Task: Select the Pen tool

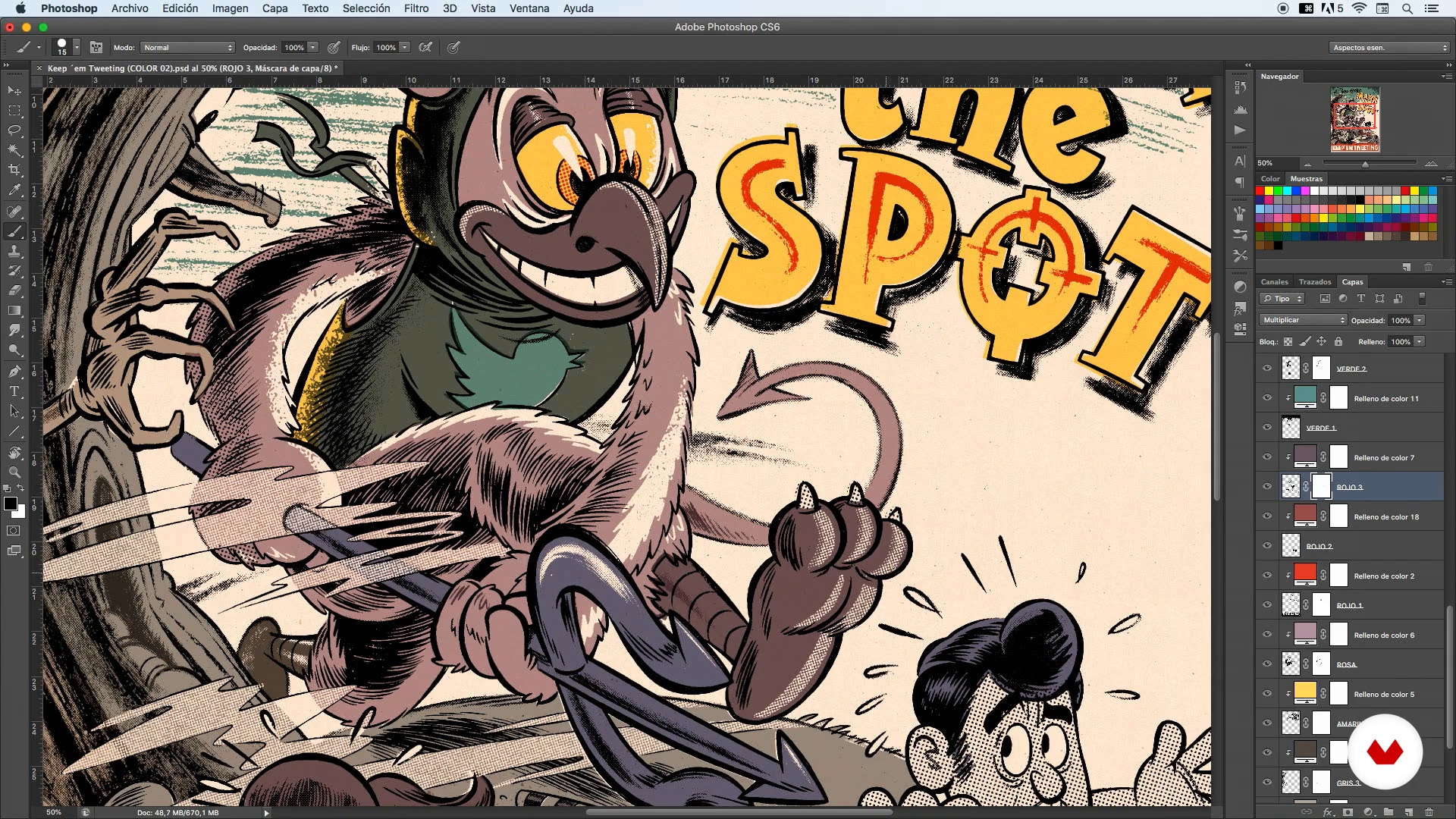Action: [14, 372]
